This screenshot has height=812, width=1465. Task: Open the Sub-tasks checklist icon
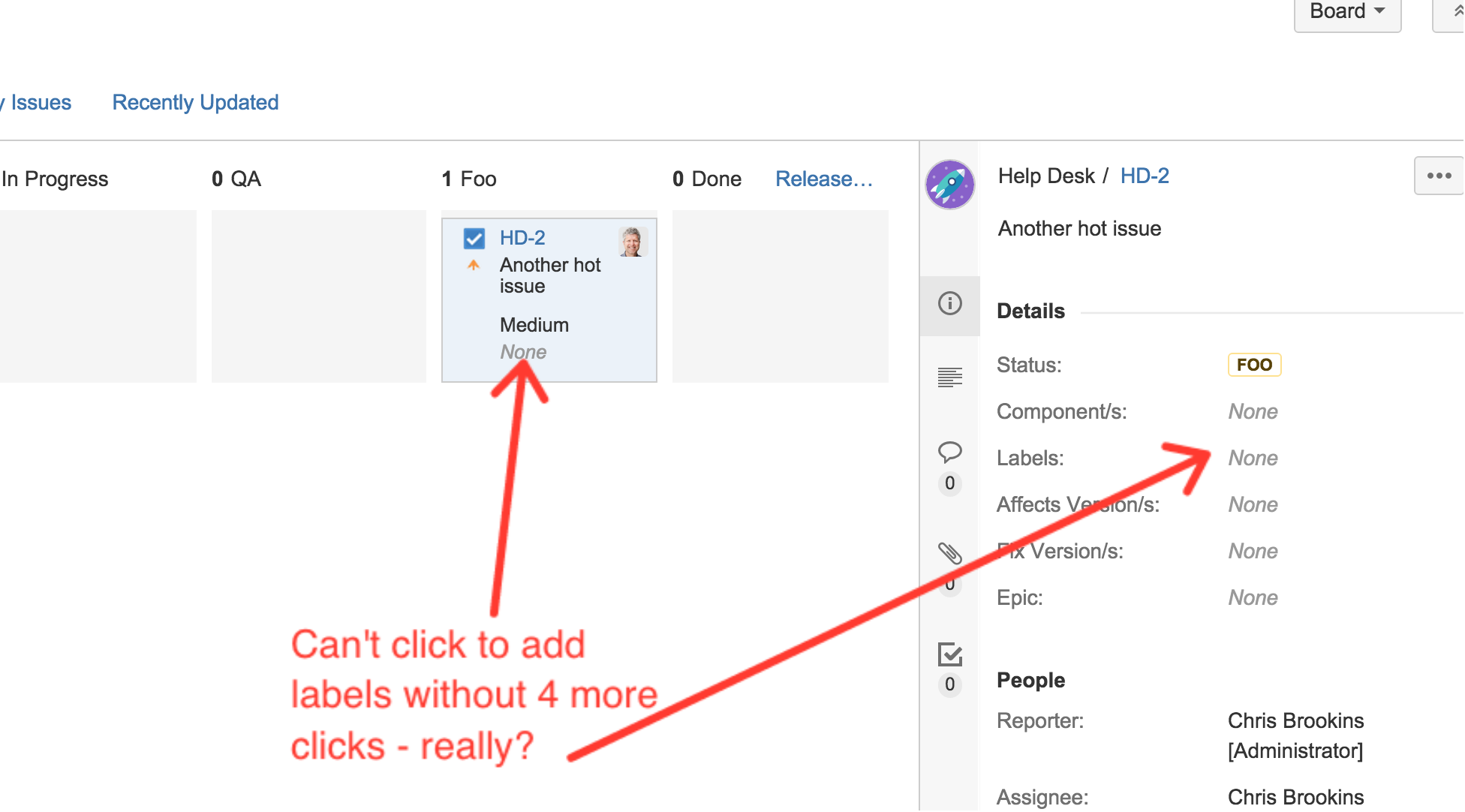click(x=949, y=654)
